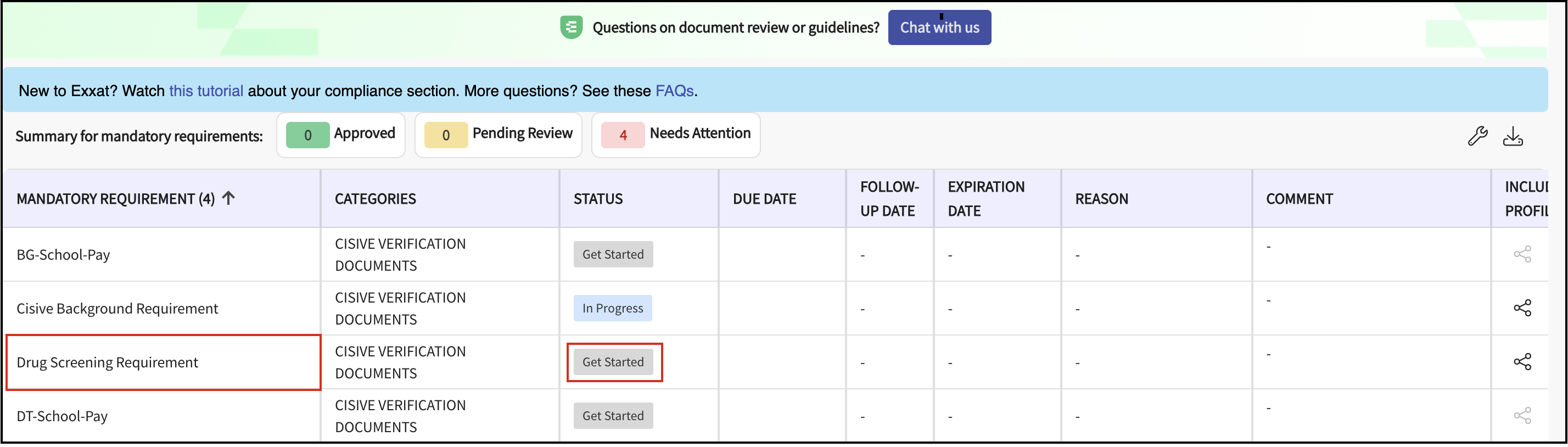Viewport: 1568px width, 447px height.
Task: Select the Needs Attention summary card
Action: click(x=676, y=135)
